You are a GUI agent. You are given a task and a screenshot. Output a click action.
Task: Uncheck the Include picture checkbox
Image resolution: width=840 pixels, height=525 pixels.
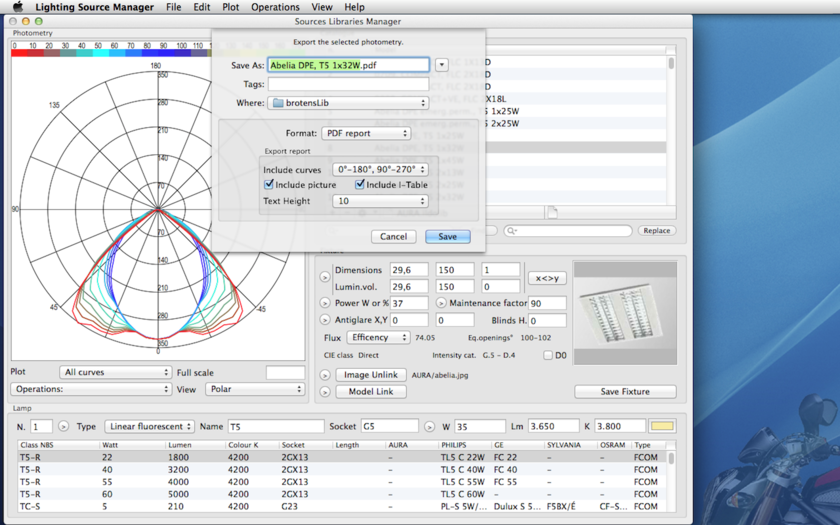269,185
